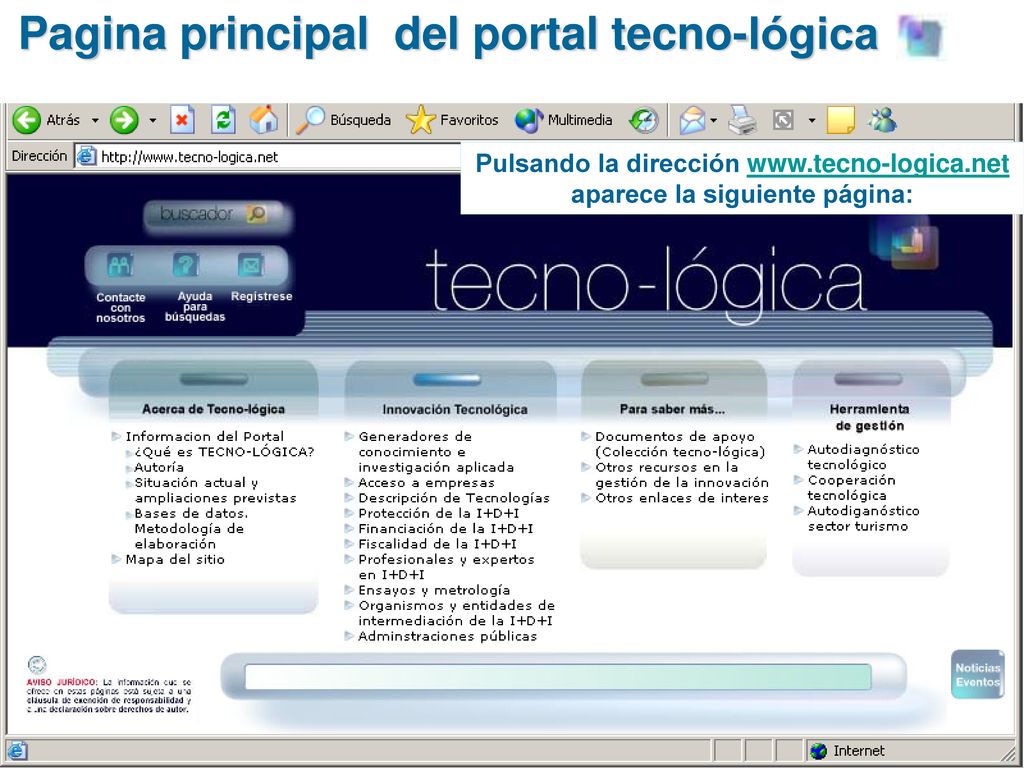
Task: Click the news ticker bar at bottom
Action: click(x=558, y=677)
